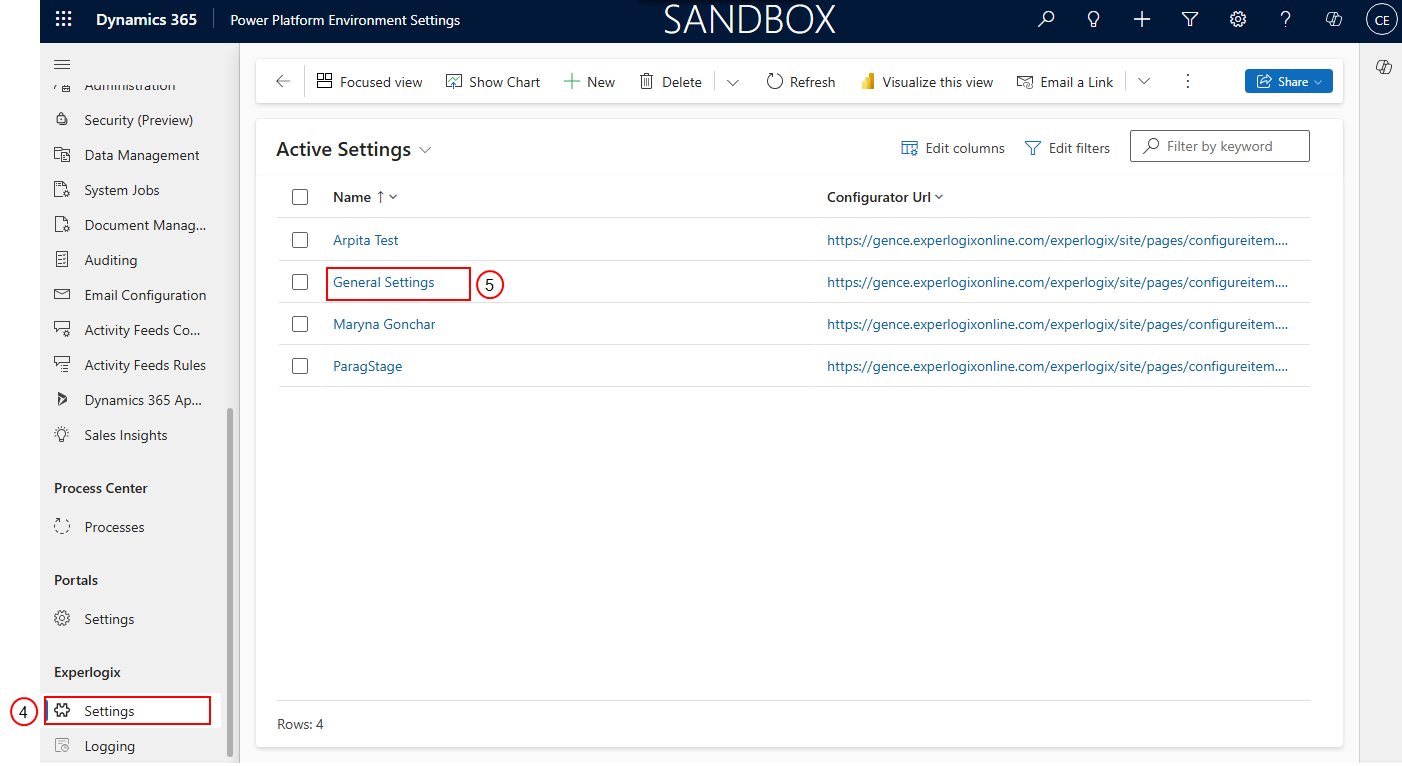Refresh the settings list
The height and width of the screenshot is (766, 1402).
pyautogui.click(x=801, y=82)
